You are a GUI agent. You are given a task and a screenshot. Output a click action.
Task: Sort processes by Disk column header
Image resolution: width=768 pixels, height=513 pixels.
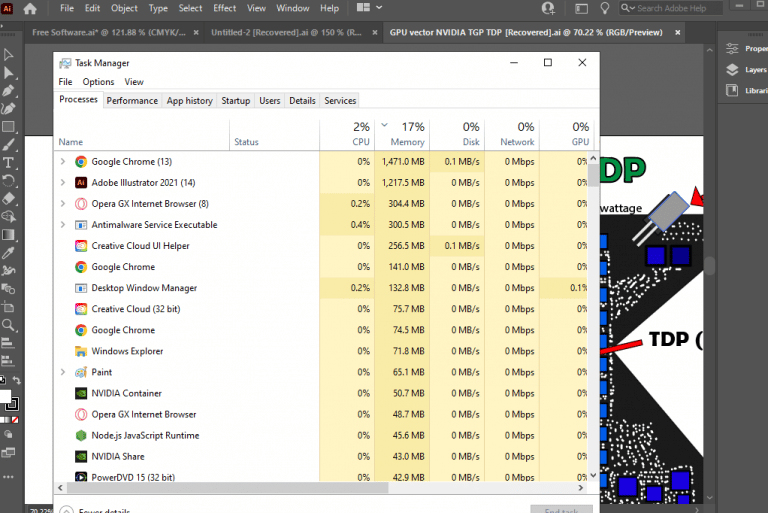coord(457,134)
